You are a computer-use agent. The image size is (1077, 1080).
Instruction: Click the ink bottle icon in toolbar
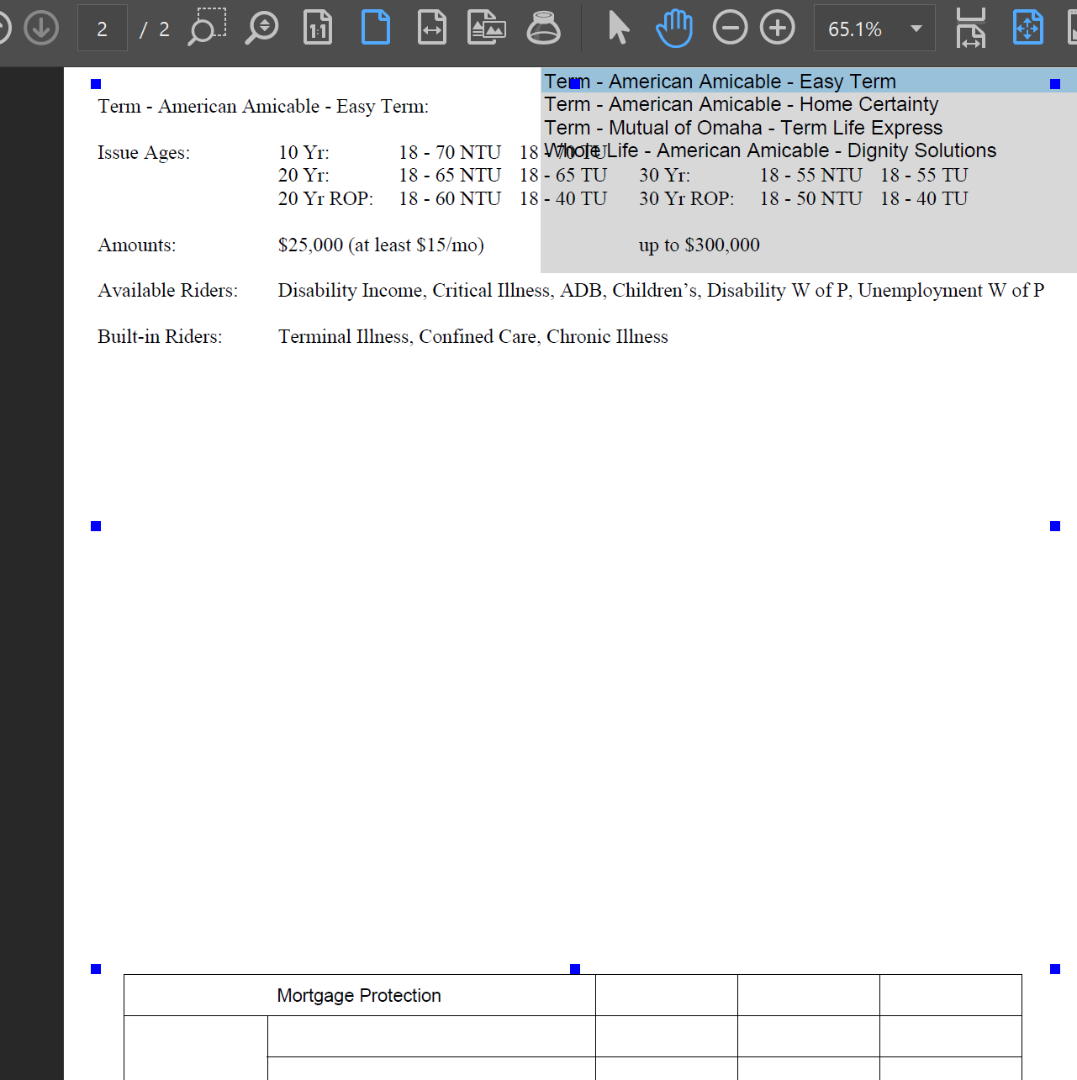click(543, 28)
